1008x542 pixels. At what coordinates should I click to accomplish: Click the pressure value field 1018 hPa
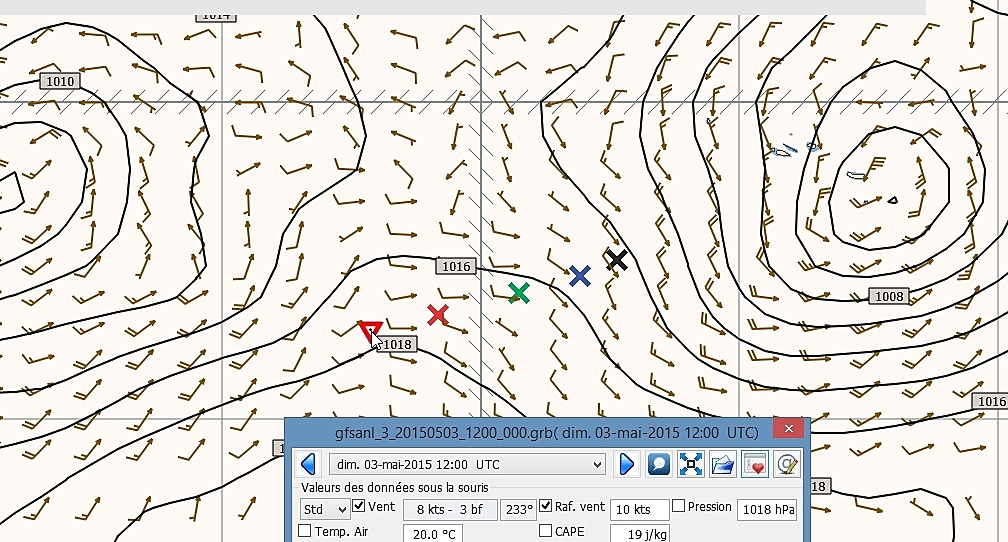(767, 509)
